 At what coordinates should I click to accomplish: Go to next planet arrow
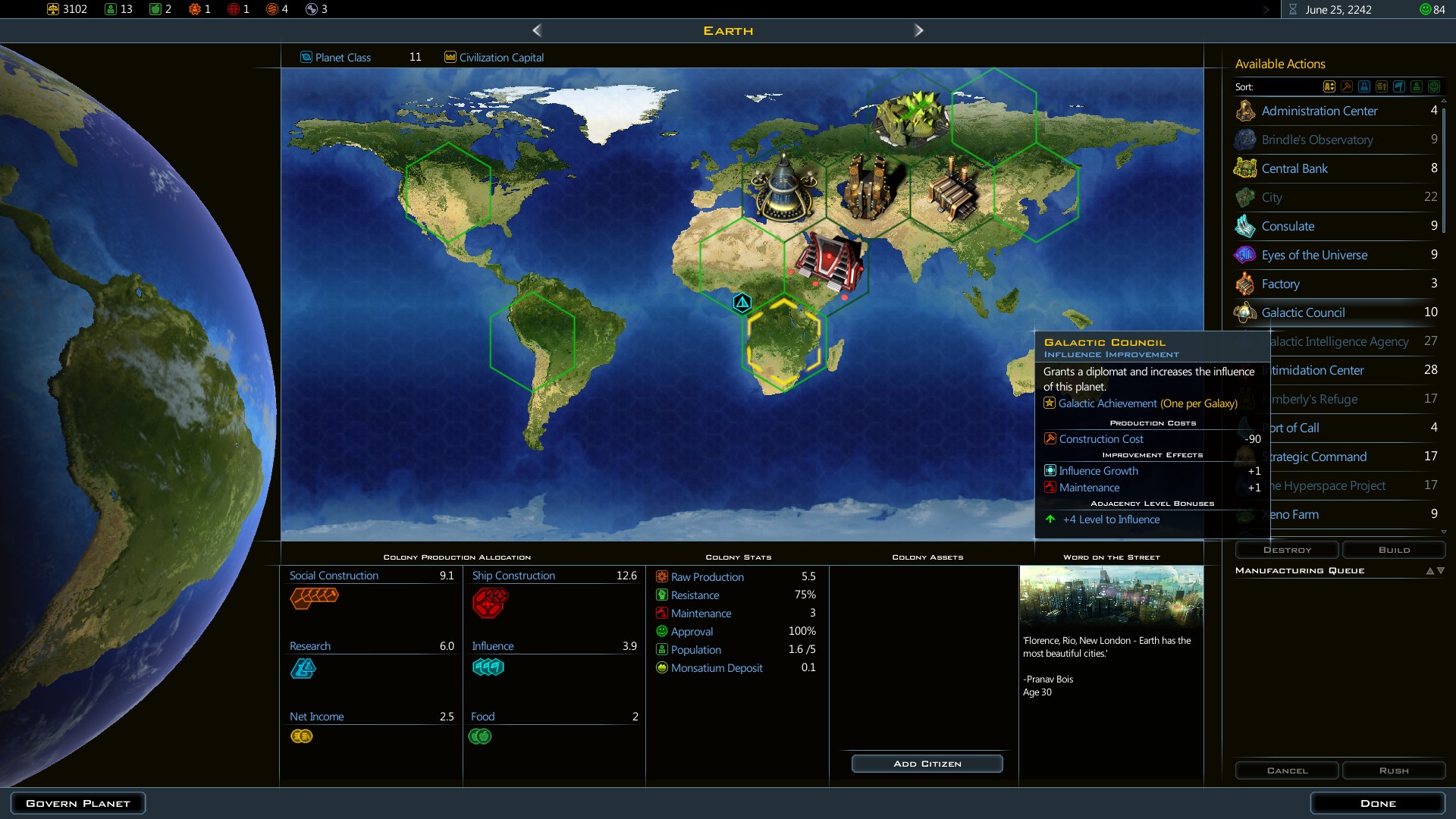click(x=918, y=30)
